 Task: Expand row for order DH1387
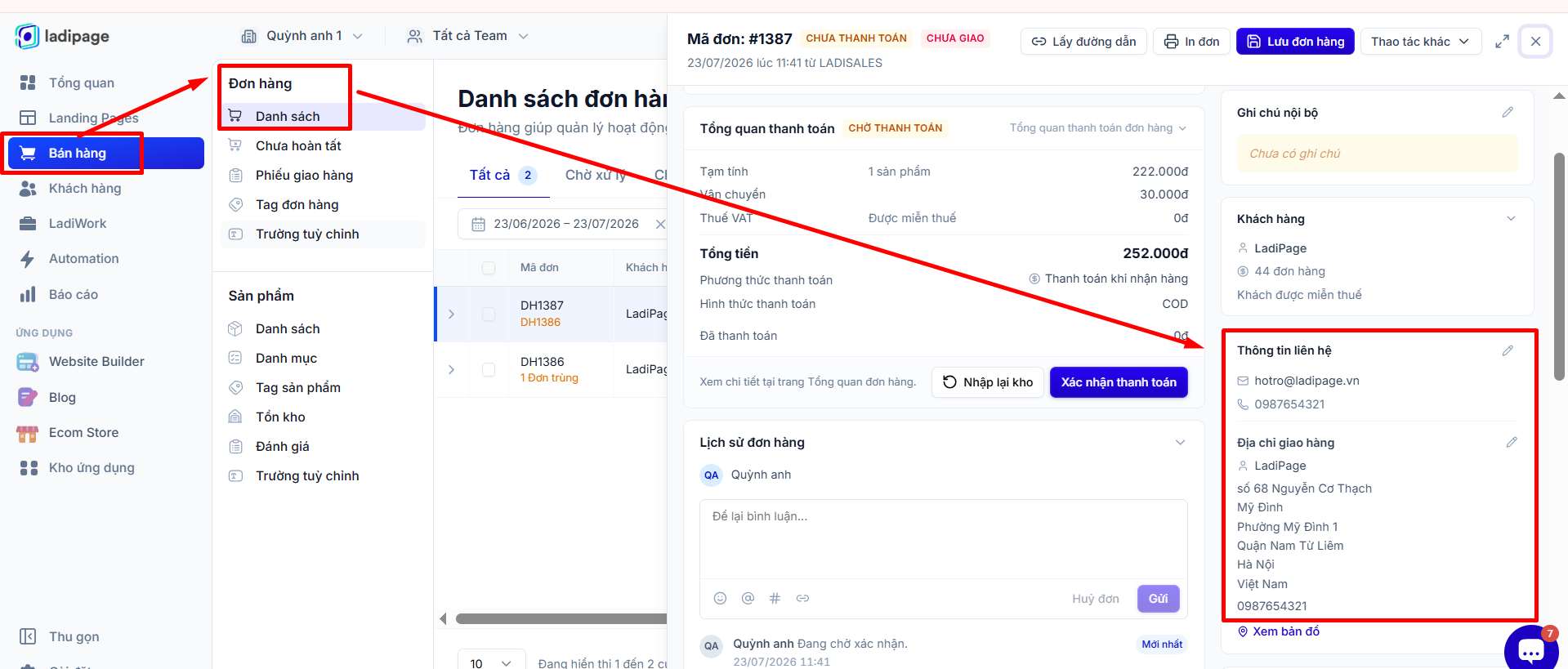(x=451, y=314)
